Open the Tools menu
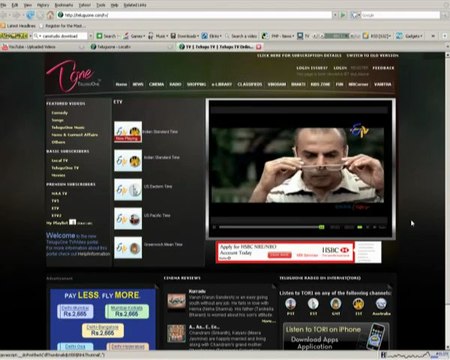Screen dimensions: 450x360 click(101, 5)
